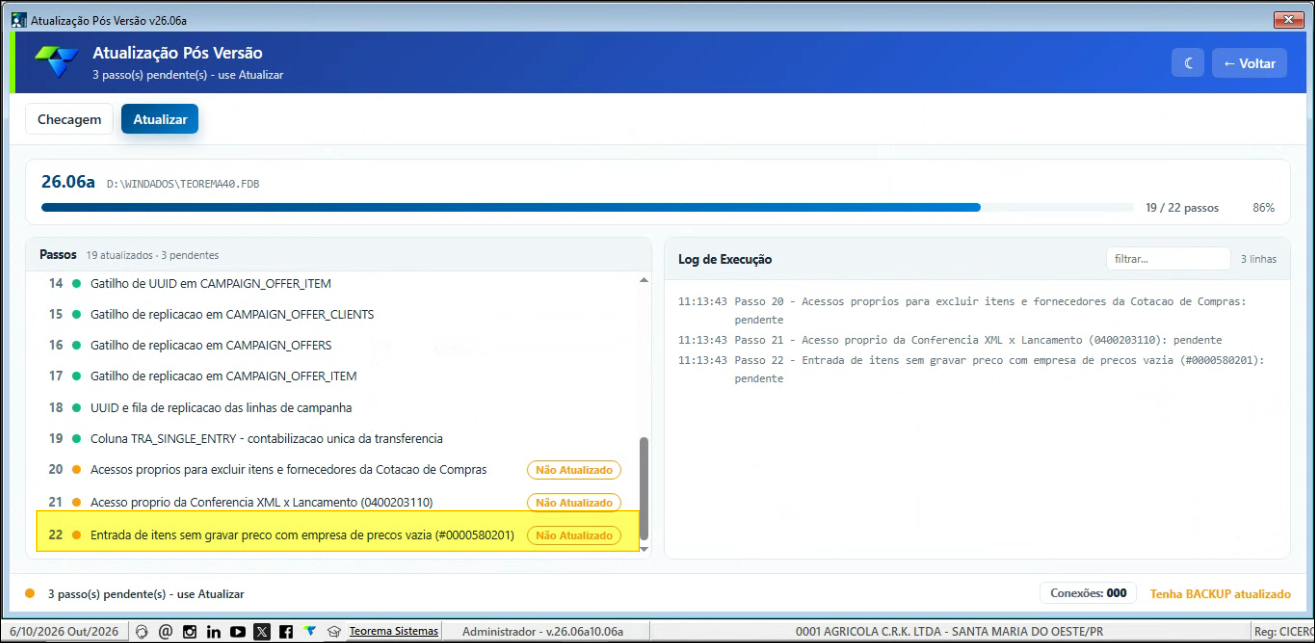Click the steps list scrollbar up arrow
This screenshot has height=643, width=1315.
(644, 280)
